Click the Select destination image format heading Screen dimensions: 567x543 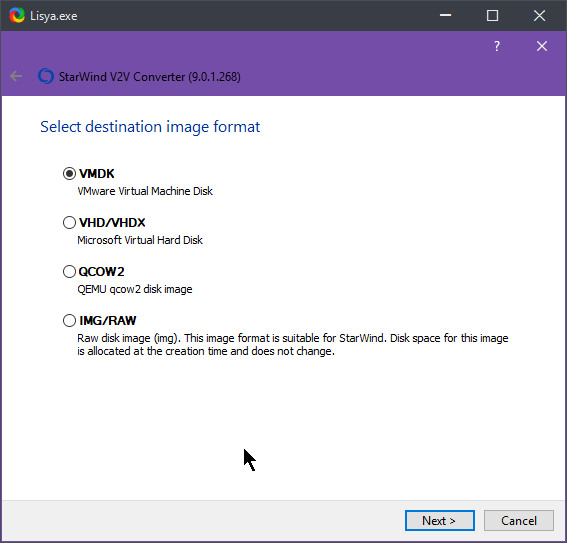(x=150, y=127)
